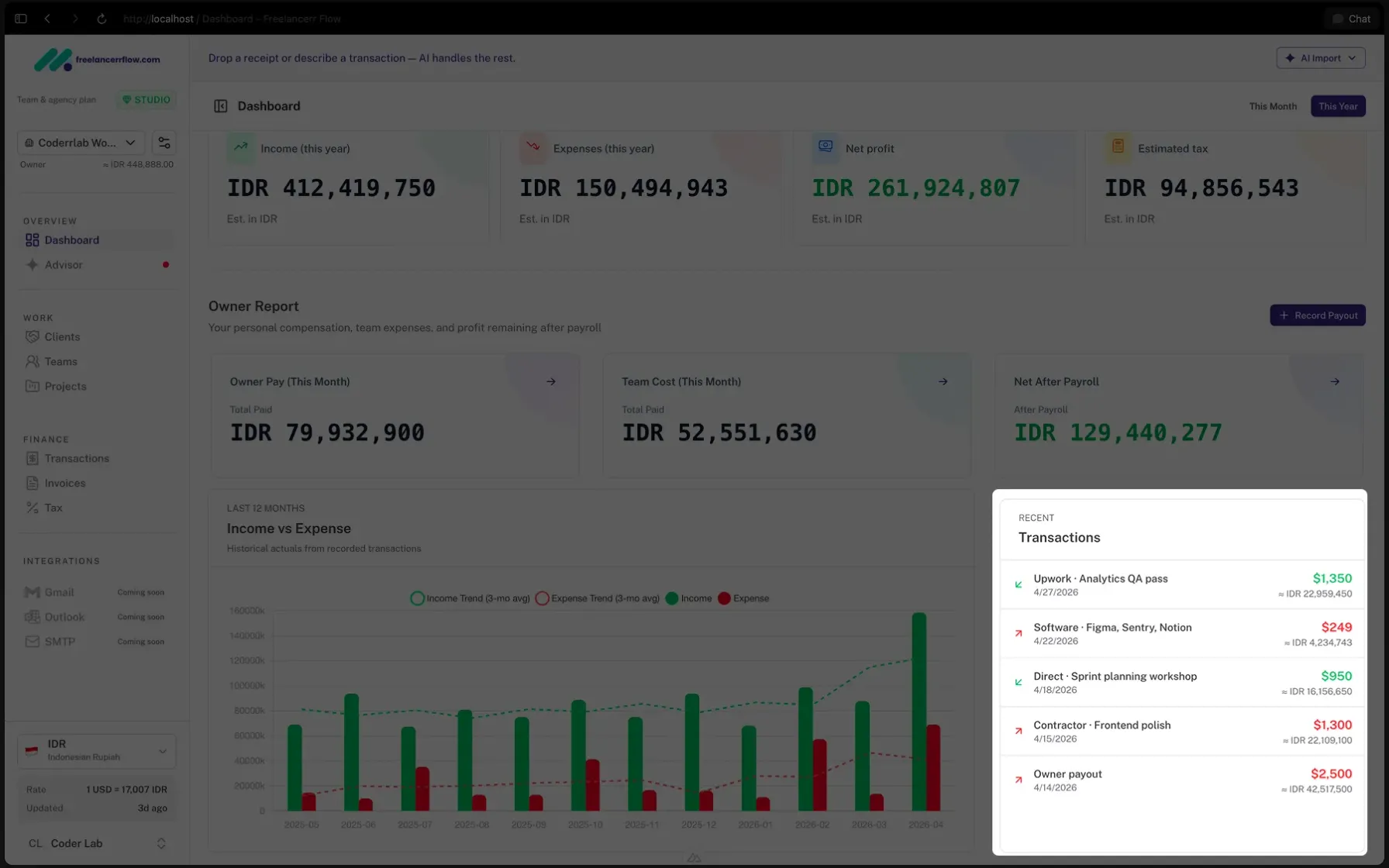Switch to the This Year tab
The image size is (1389, 868).
coord(1337,106)
